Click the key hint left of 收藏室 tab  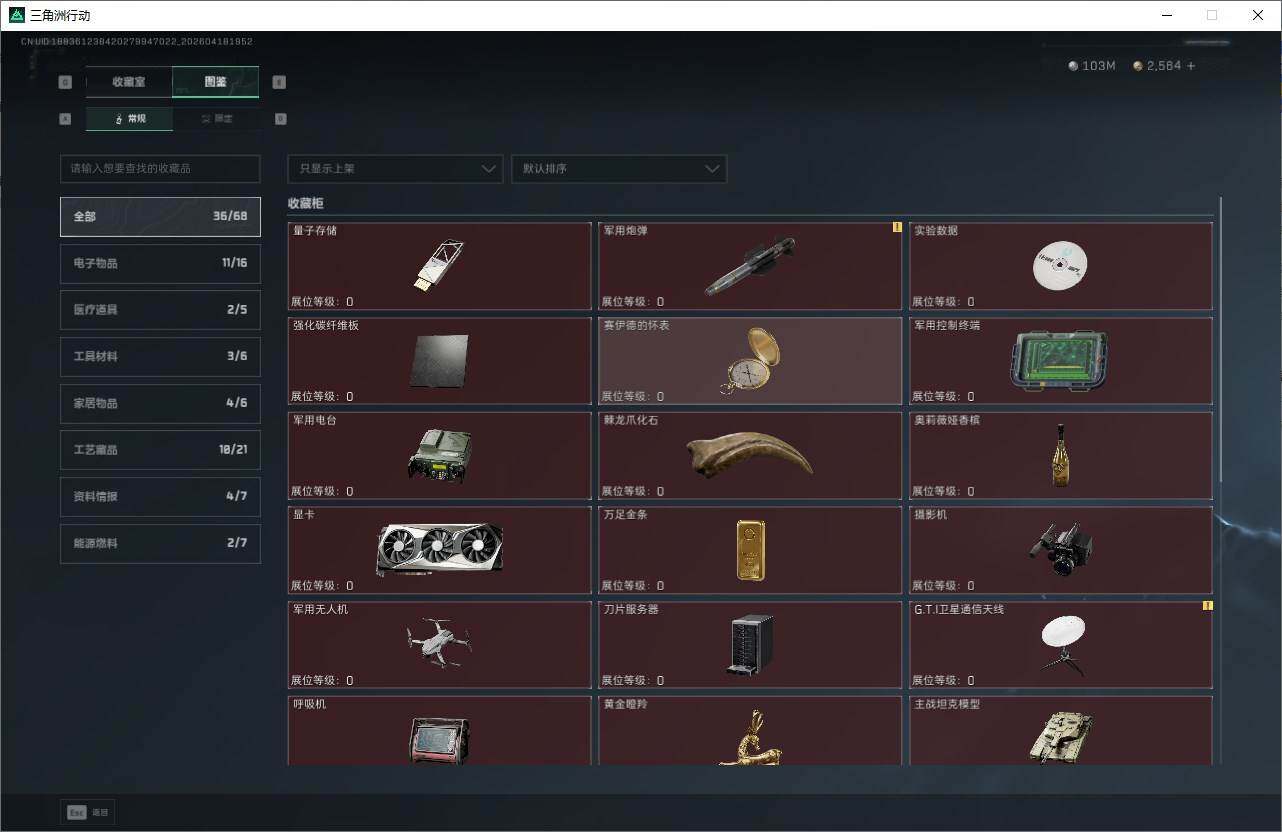point(66,82)
